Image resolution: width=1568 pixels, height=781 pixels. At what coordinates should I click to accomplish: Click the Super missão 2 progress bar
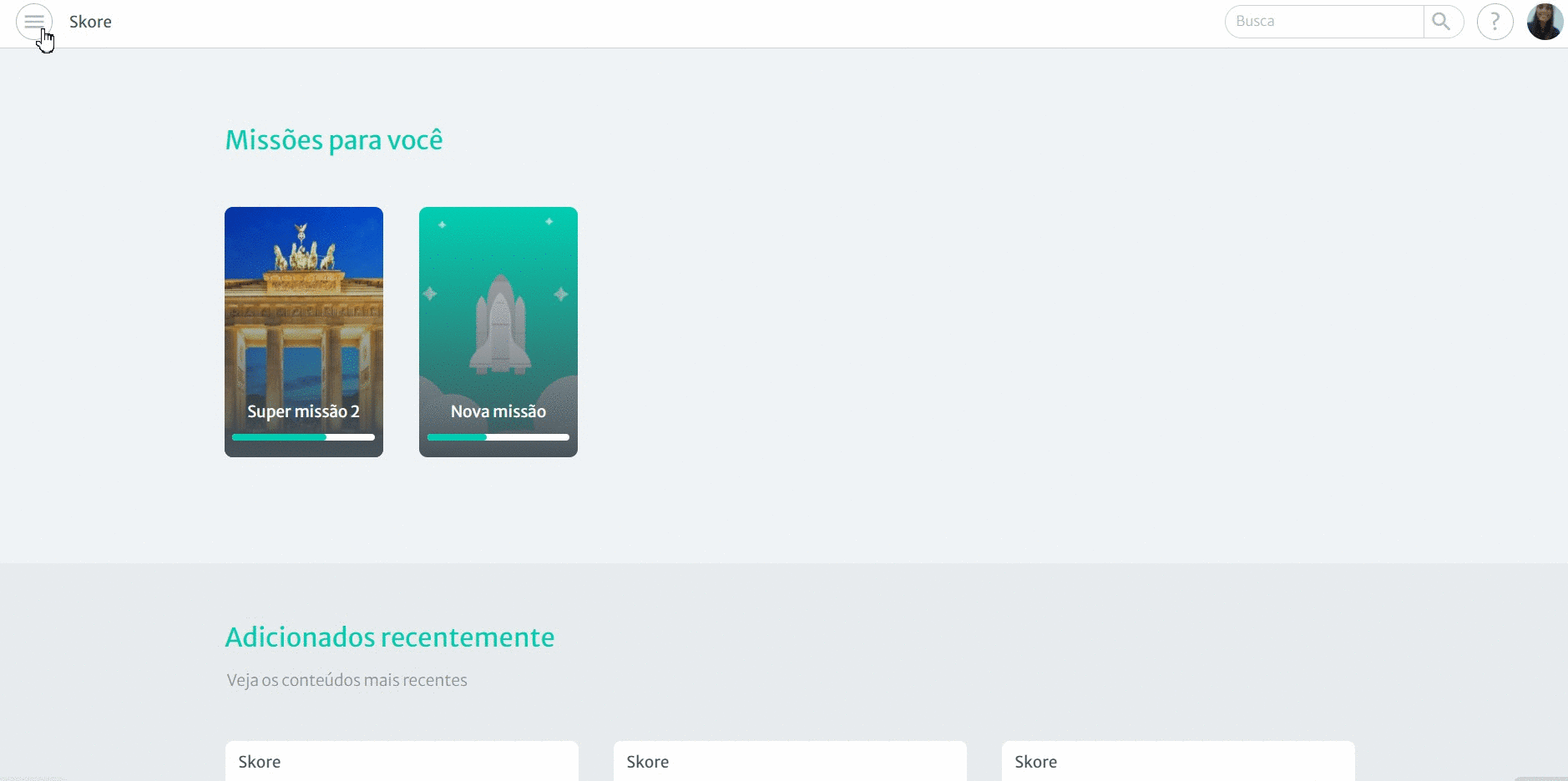304,437
